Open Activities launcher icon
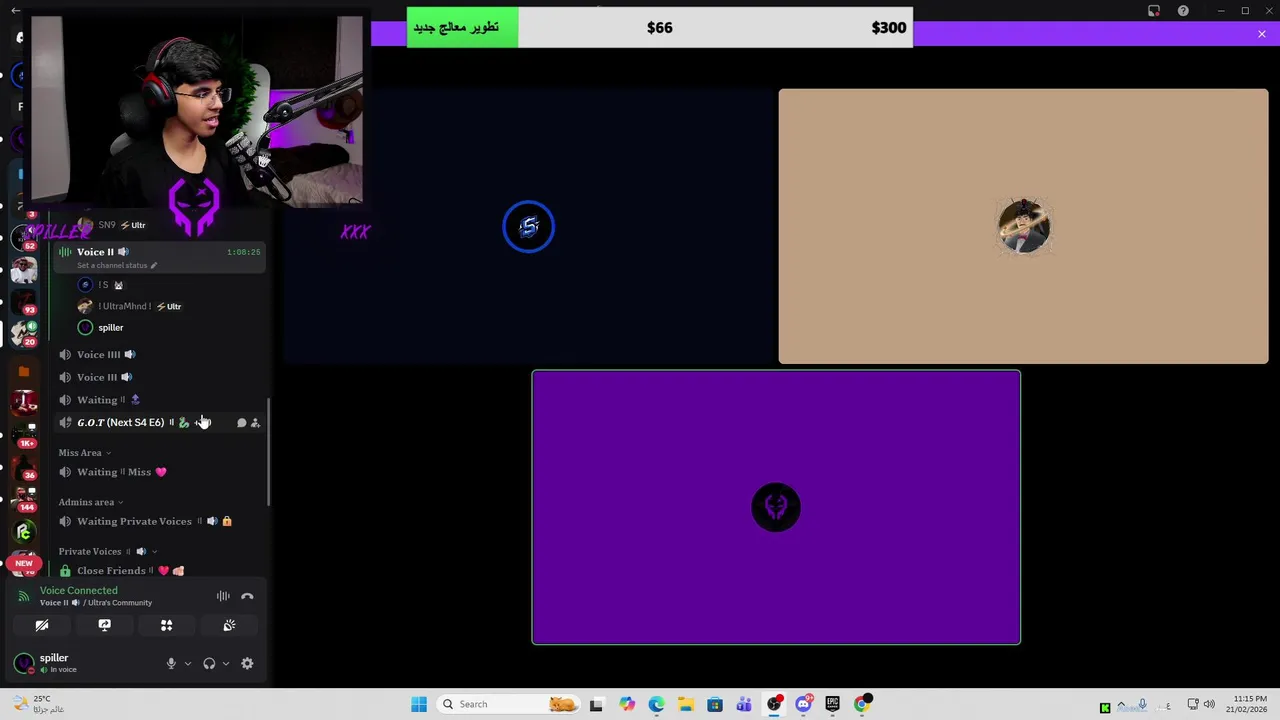 click(x=167, y=625)
